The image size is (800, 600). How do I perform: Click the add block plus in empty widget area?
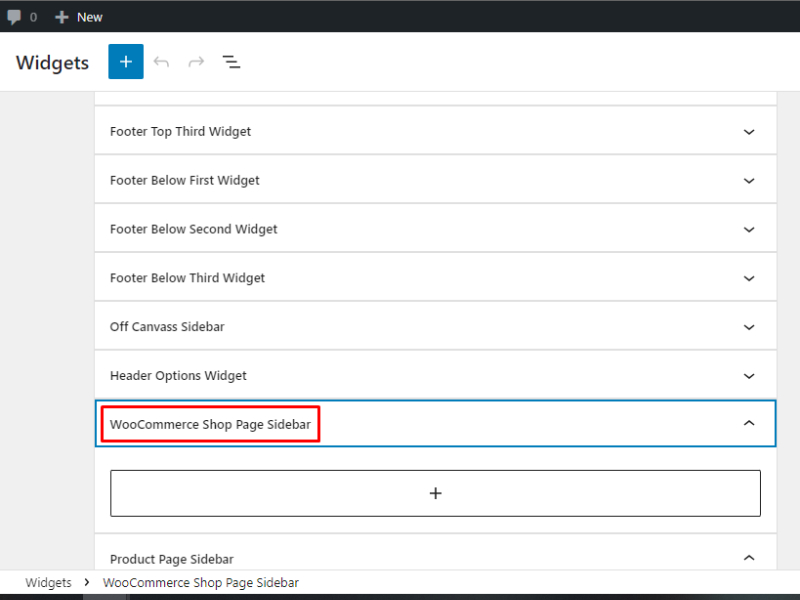[435, 493]
